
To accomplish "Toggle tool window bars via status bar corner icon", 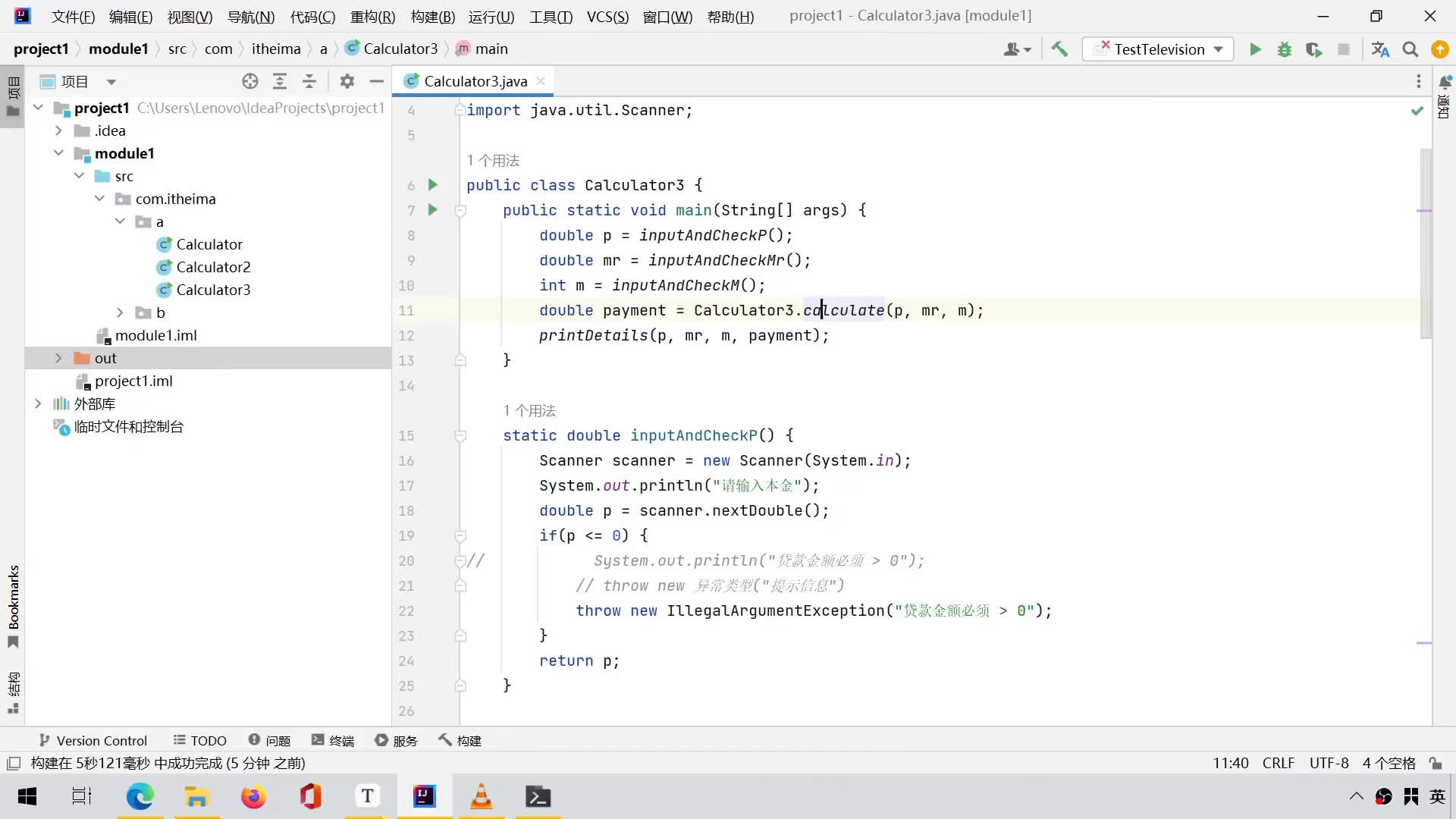I will pyautogui.click(x=13, y=763).
